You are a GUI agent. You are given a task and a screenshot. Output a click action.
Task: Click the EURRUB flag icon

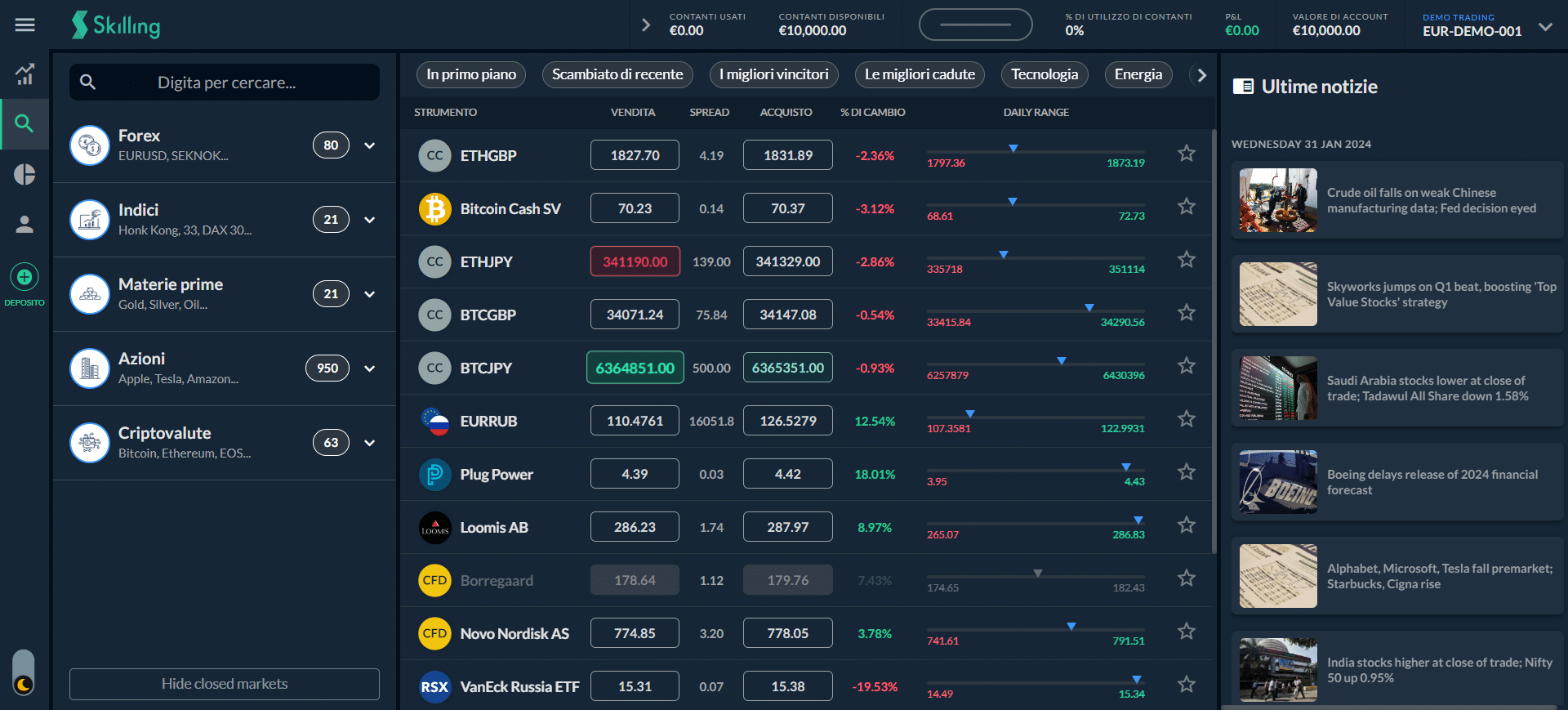435,421
